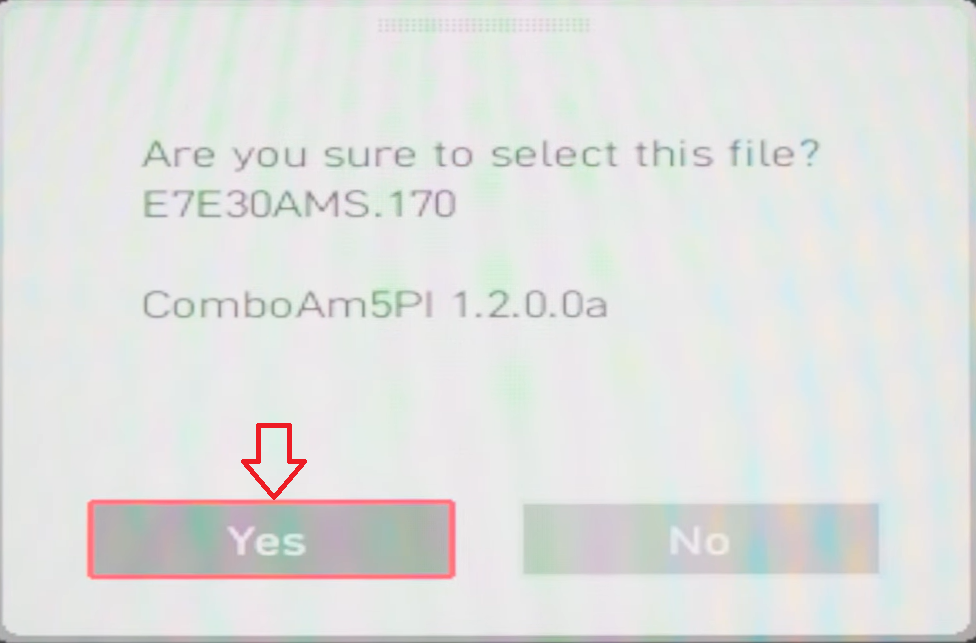This screenshot has height=643, width=976.
Task: Click the No button to cancel
Action: [700, 539]
